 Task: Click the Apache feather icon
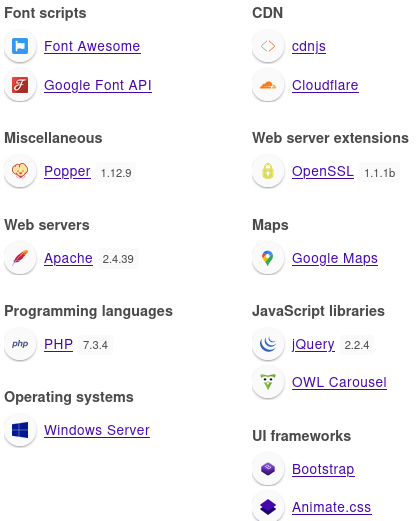coord(20,258)
